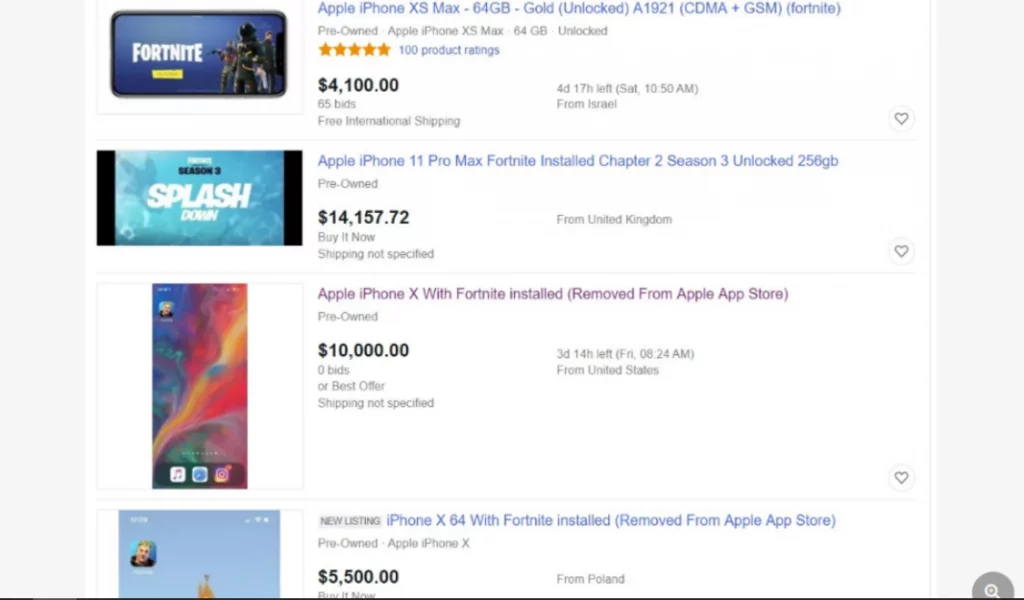Click the bottom iPhone X 64 listing thumbnail
1024x600 pixels.
point(199,555)
